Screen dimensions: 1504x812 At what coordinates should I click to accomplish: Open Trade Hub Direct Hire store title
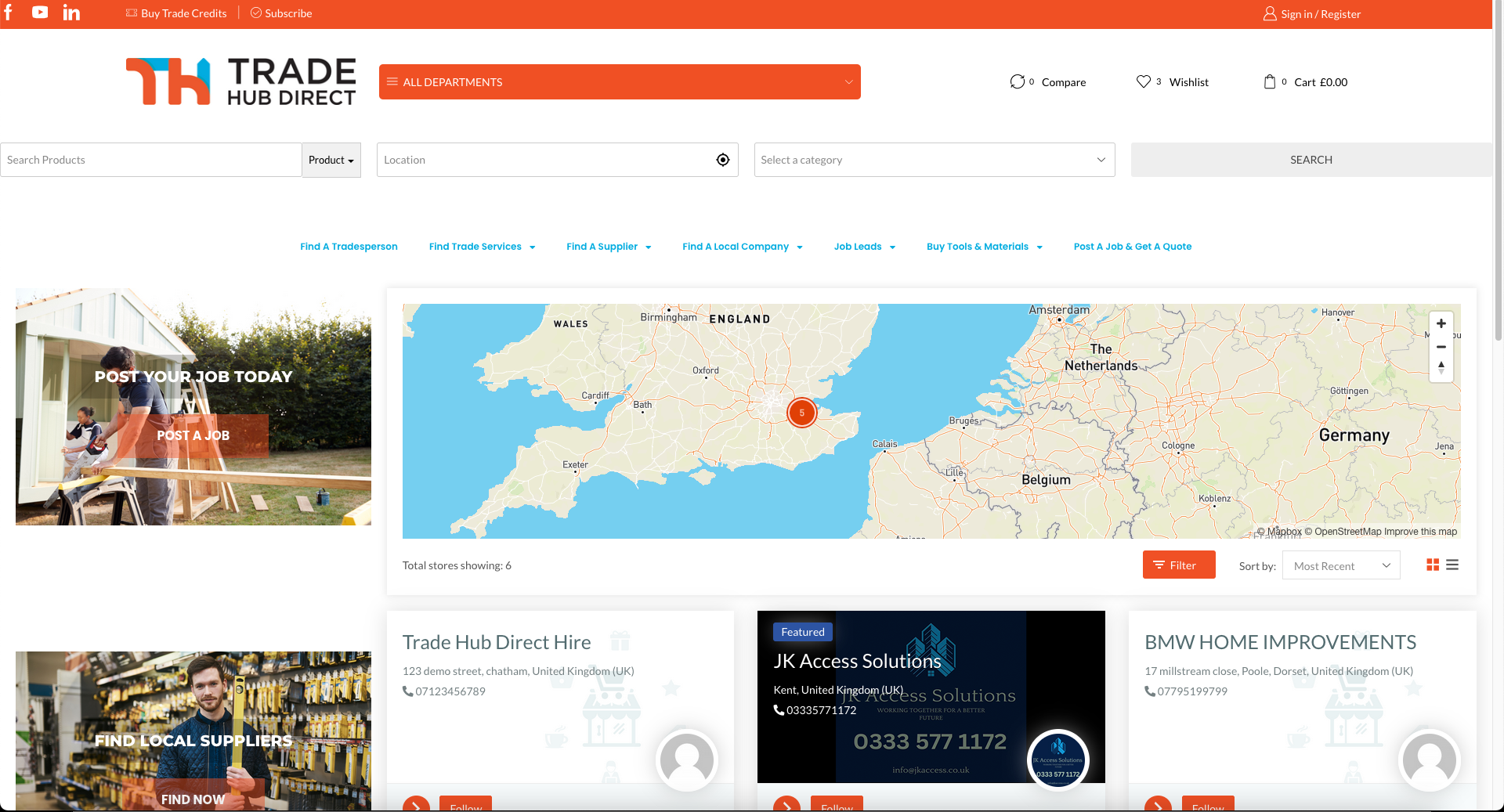point(497,642)
